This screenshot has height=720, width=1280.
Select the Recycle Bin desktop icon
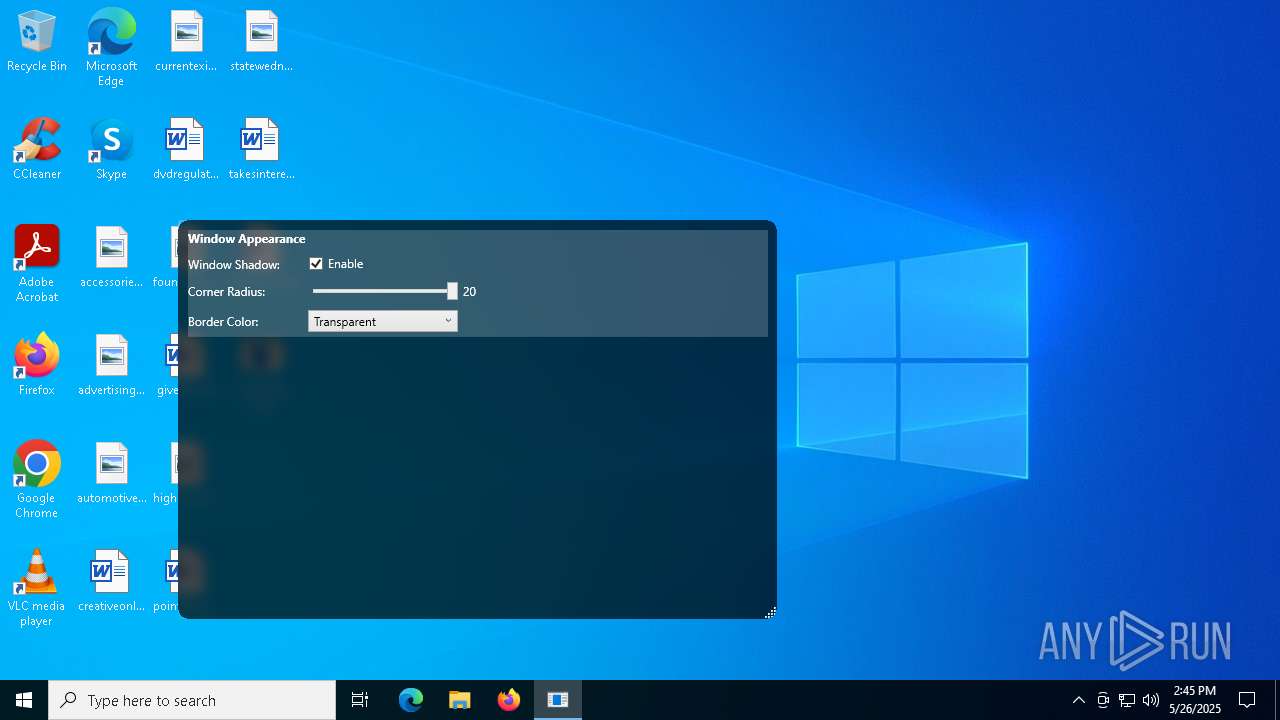pos(37,42)
